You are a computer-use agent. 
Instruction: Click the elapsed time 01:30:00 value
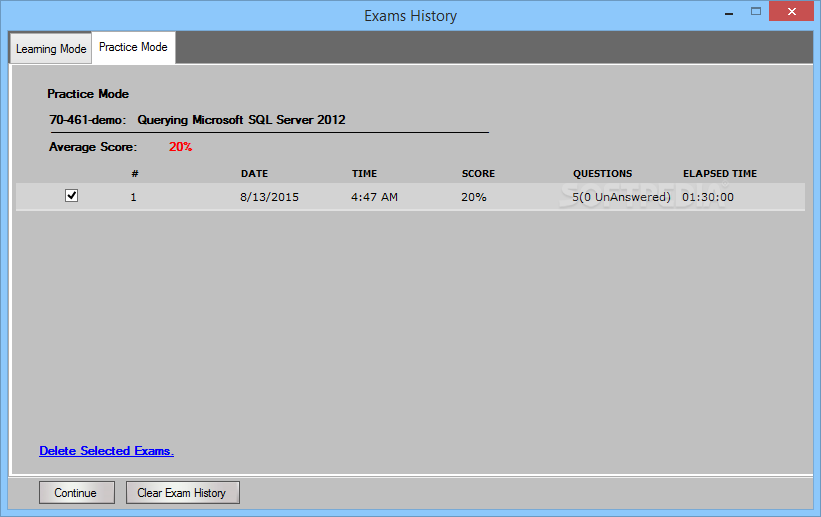[x=708, y=197]
